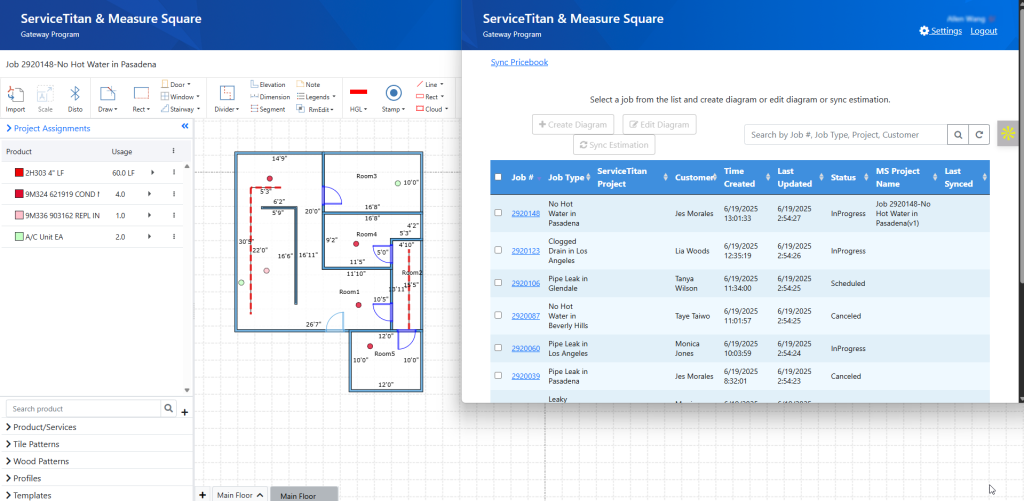Collapse the Project Assignments panel with double chevron
This screenshot has width=1024, height=501.
[185, 126]
